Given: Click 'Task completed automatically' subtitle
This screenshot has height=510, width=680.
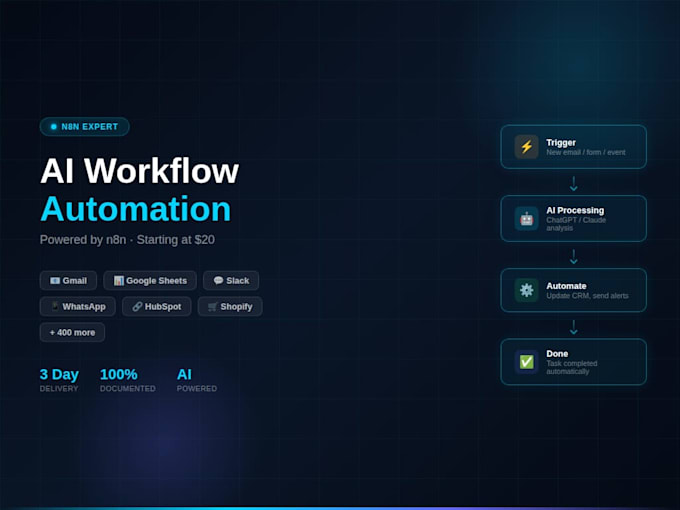Looking at the screenshot, I should pos(572,367).
